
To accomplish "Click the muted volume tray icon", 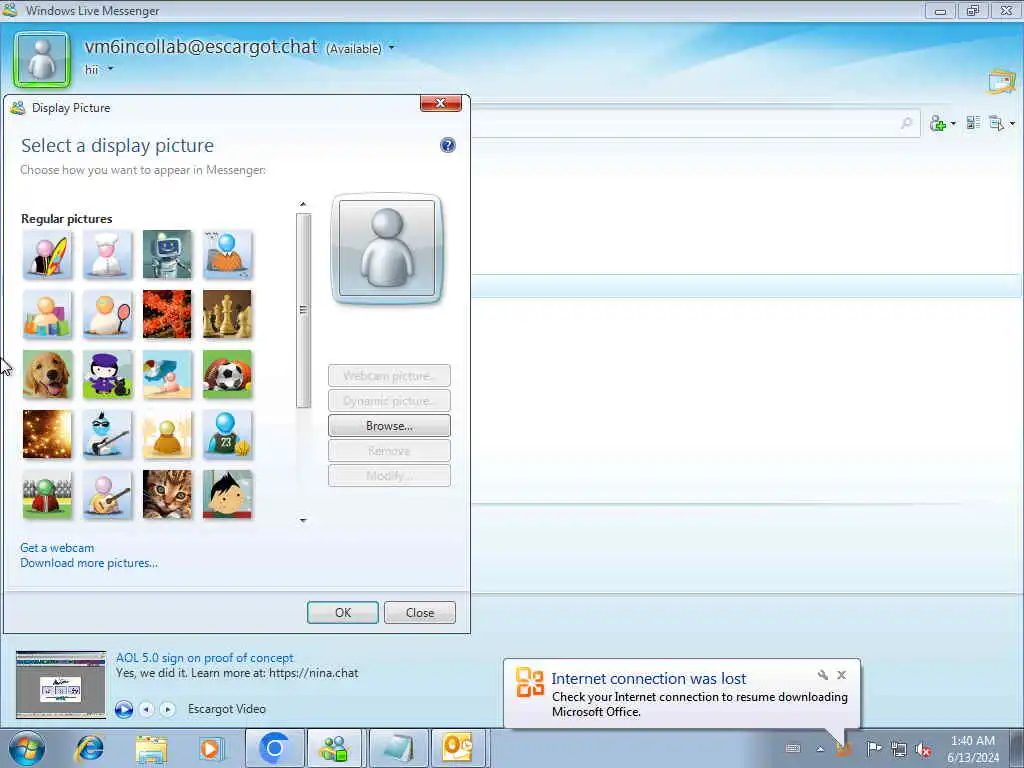I will (923, 749).
